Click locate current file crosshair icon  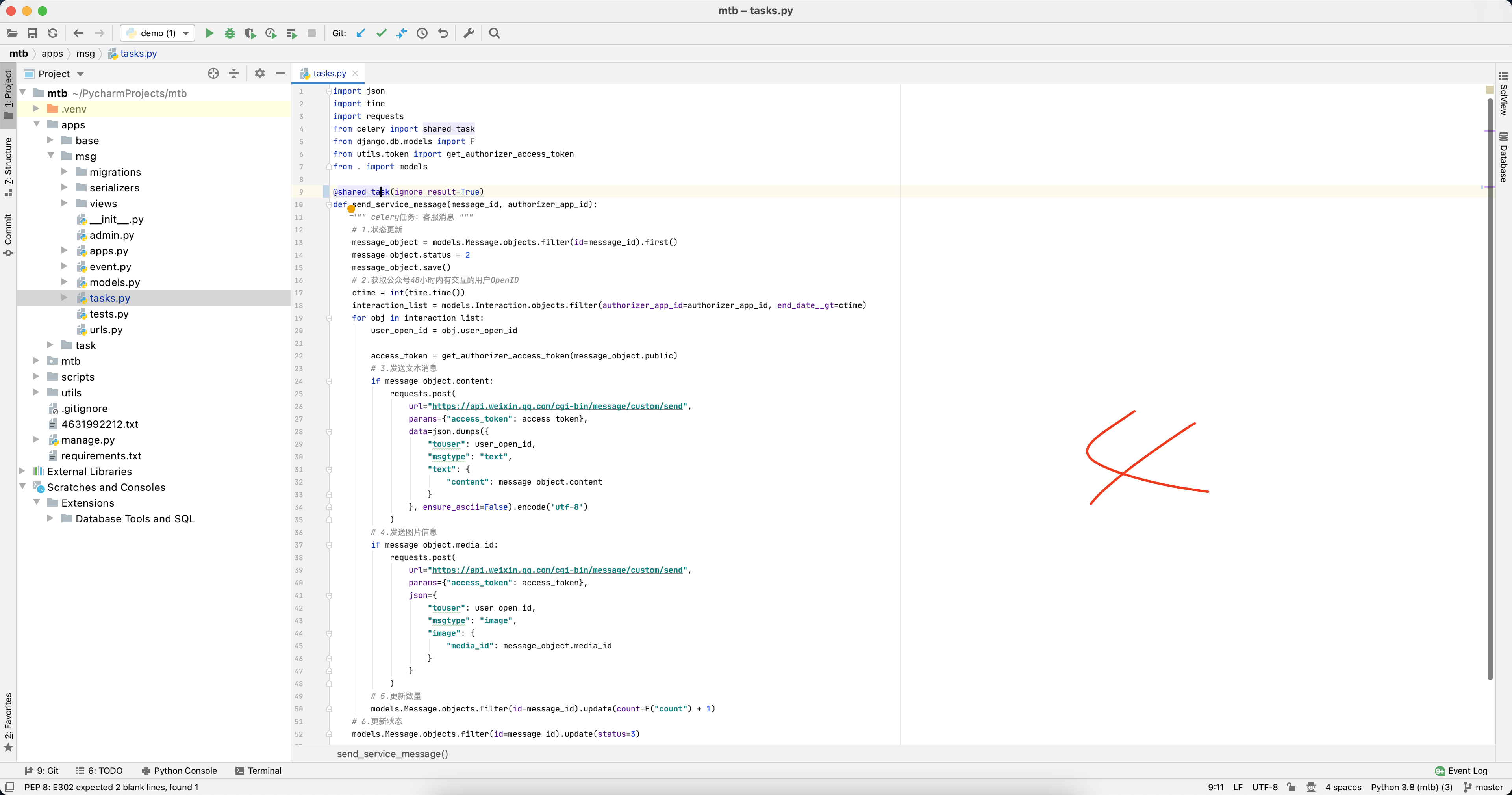point(214,73)
